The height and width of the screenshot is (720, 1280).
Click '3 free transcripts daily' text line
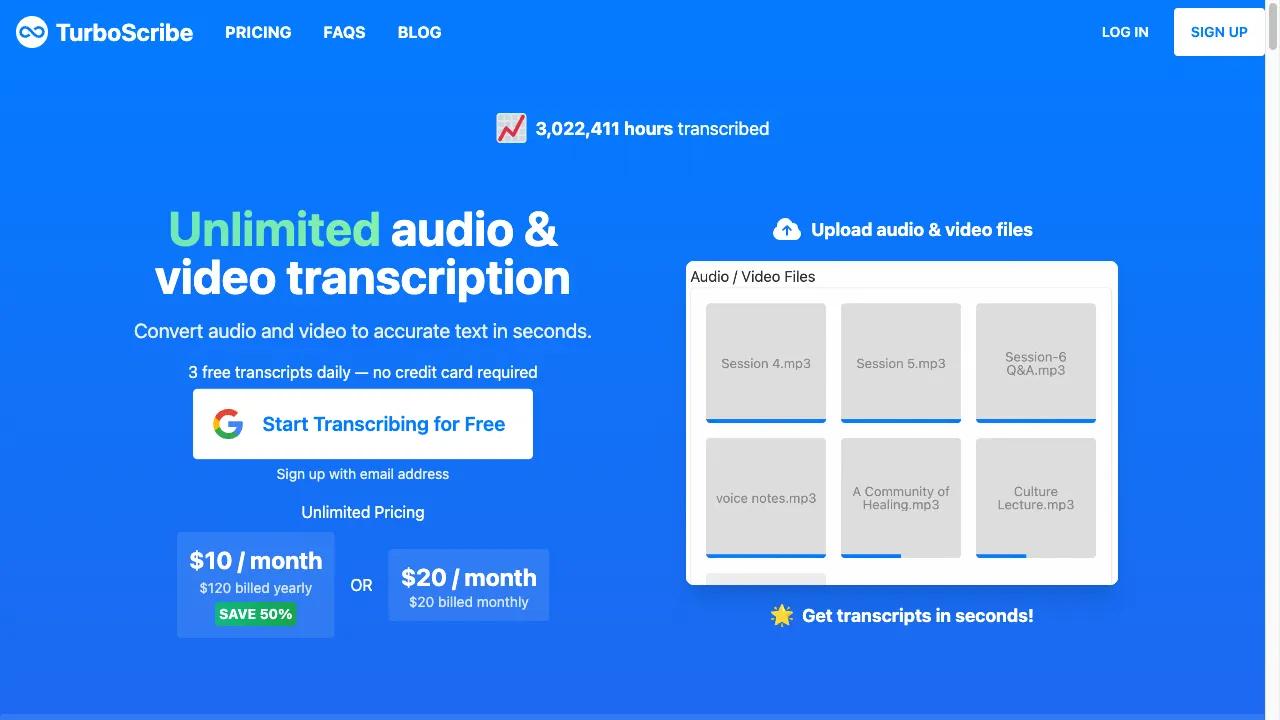363,372
